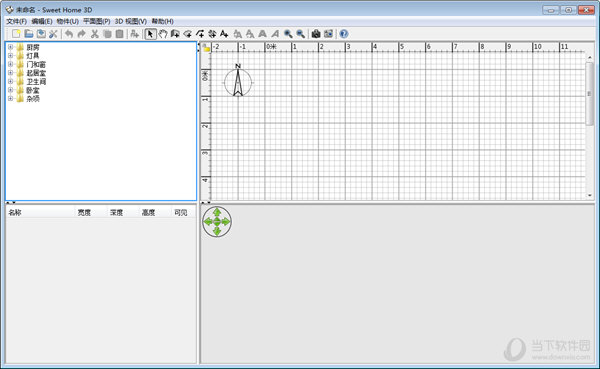Click the Open home folder icon
This screenshot has width=600, height=369.
[29, 34]
